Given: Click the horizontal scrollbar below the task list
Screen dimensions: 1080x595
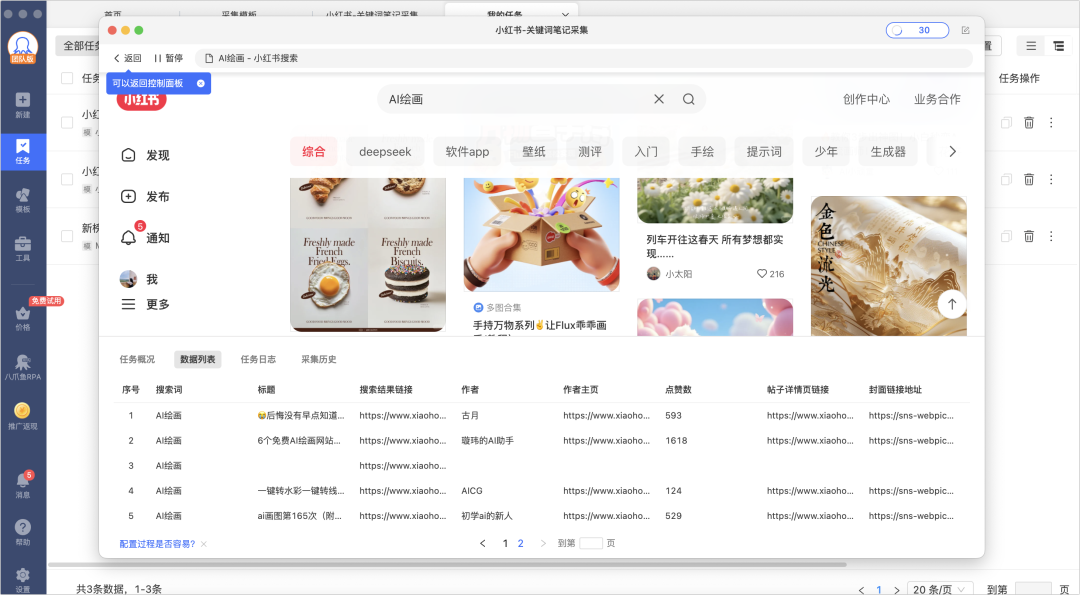Looking at the screenshot, I should tap(448, 565).
